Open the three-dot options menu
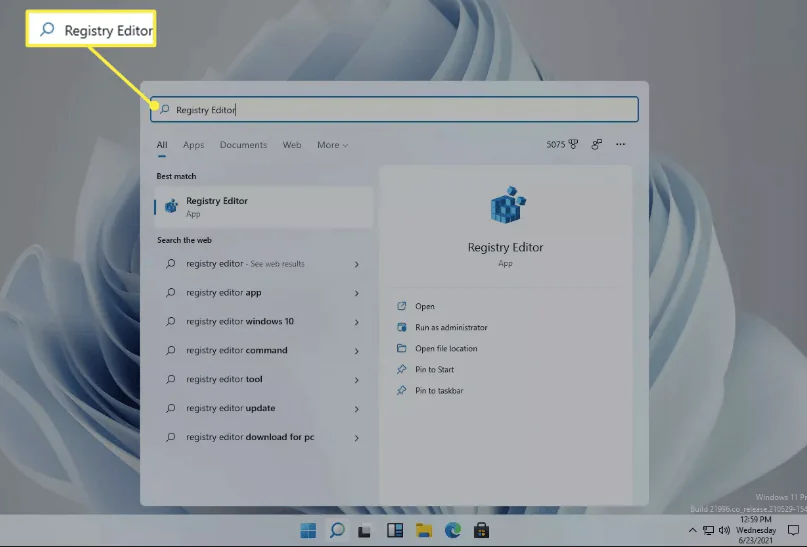Screen dimensions: 807x547 tap(620, 145)
